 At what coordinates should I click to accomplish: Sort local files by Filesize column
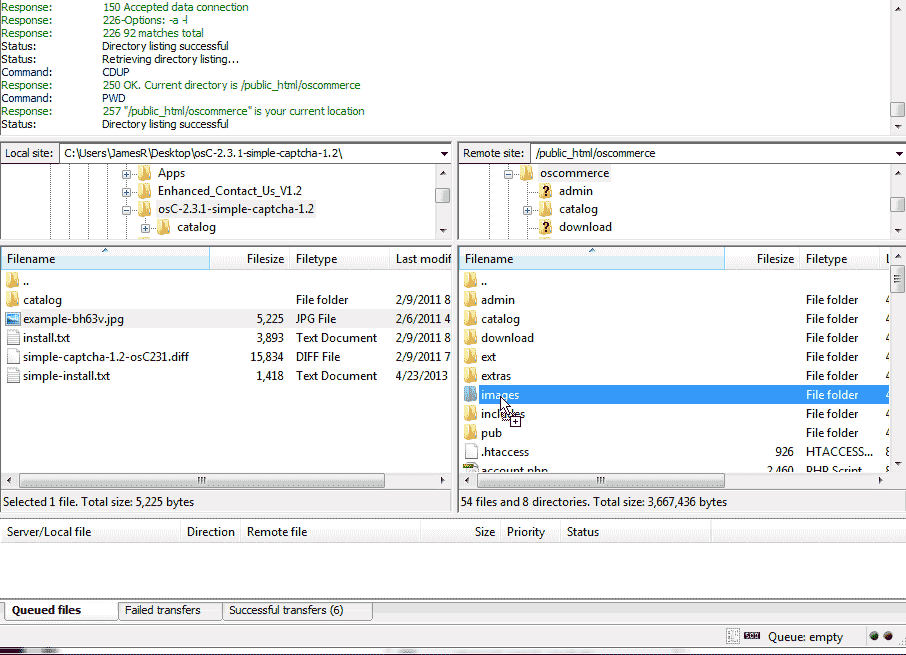(250, 259)
